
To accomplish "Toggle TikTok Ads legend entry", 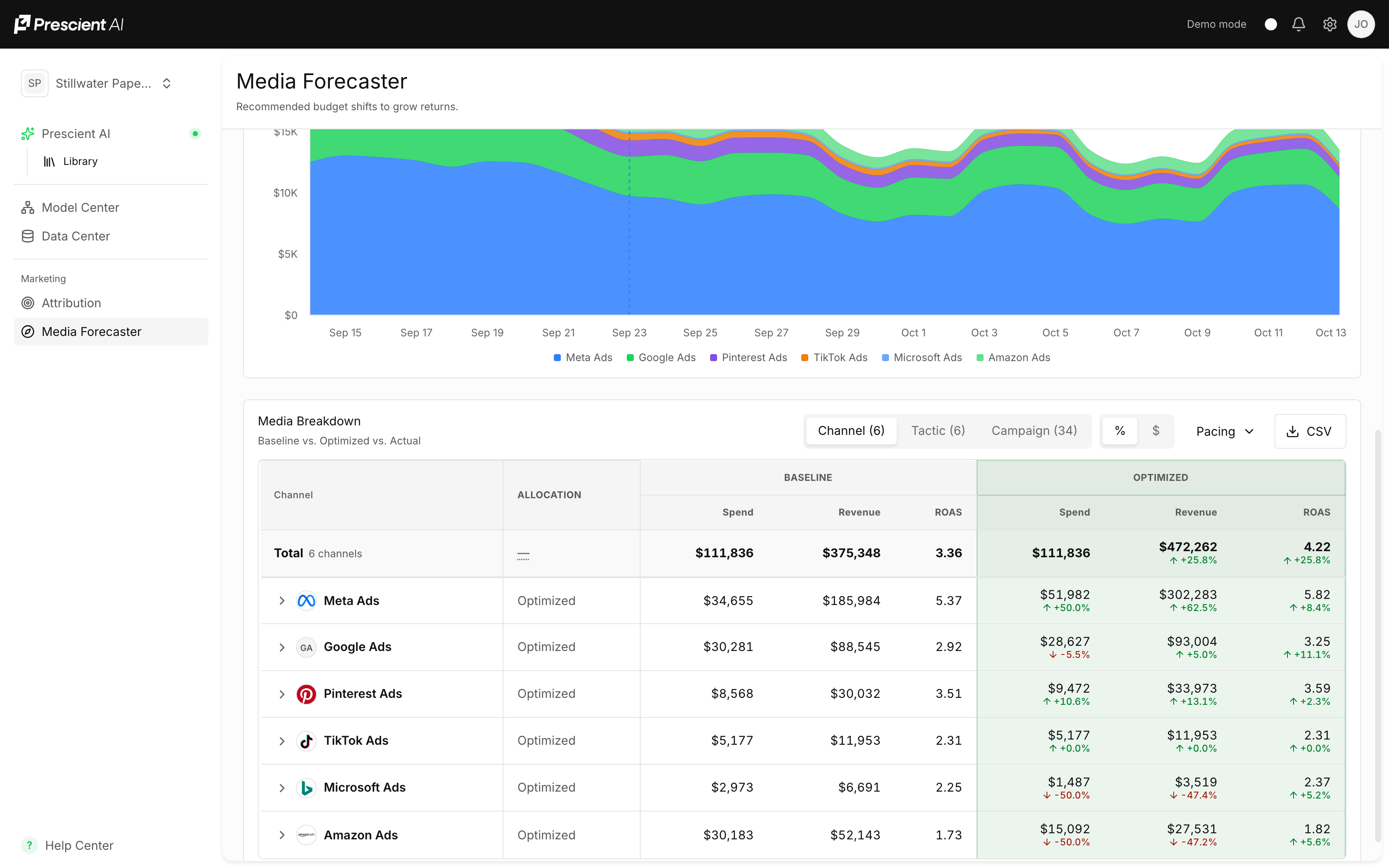I will (834, 358).
